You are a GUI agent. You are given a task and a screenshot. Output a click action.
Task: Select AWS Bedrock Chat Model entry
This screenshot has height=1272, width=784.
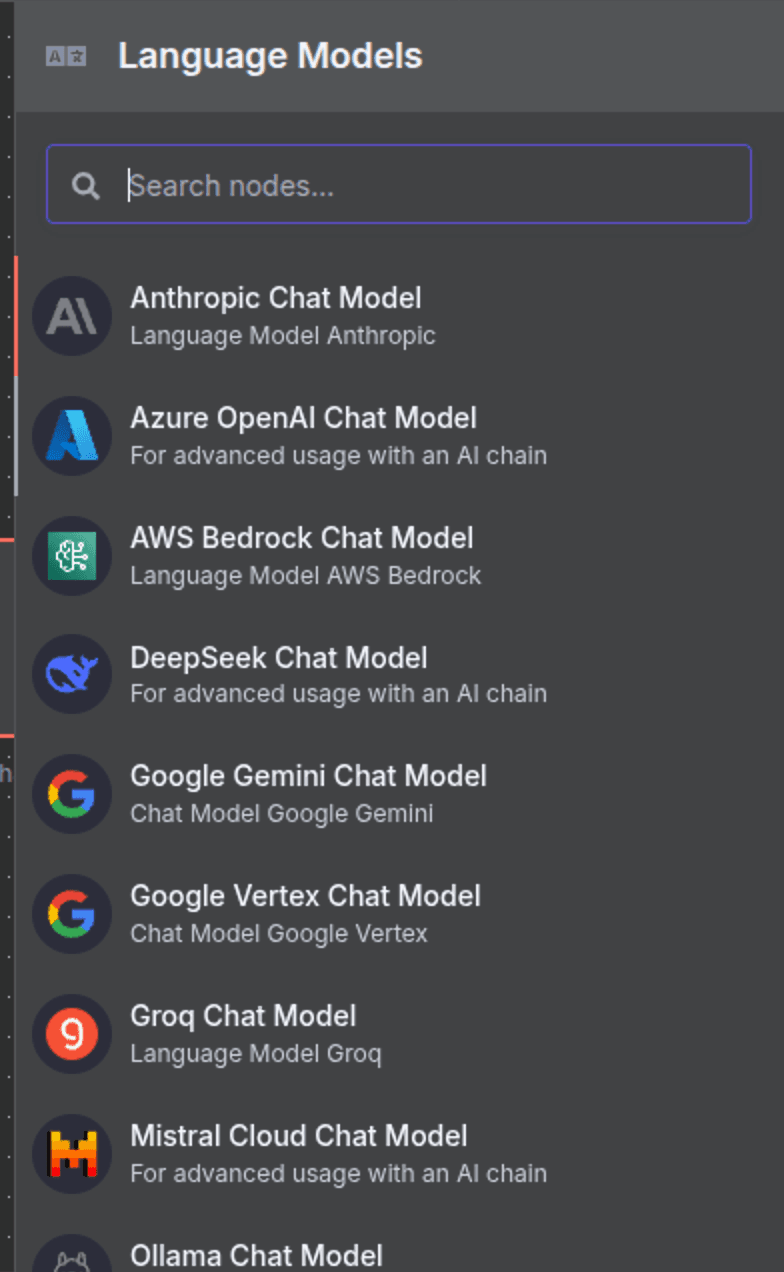[400, 555]
